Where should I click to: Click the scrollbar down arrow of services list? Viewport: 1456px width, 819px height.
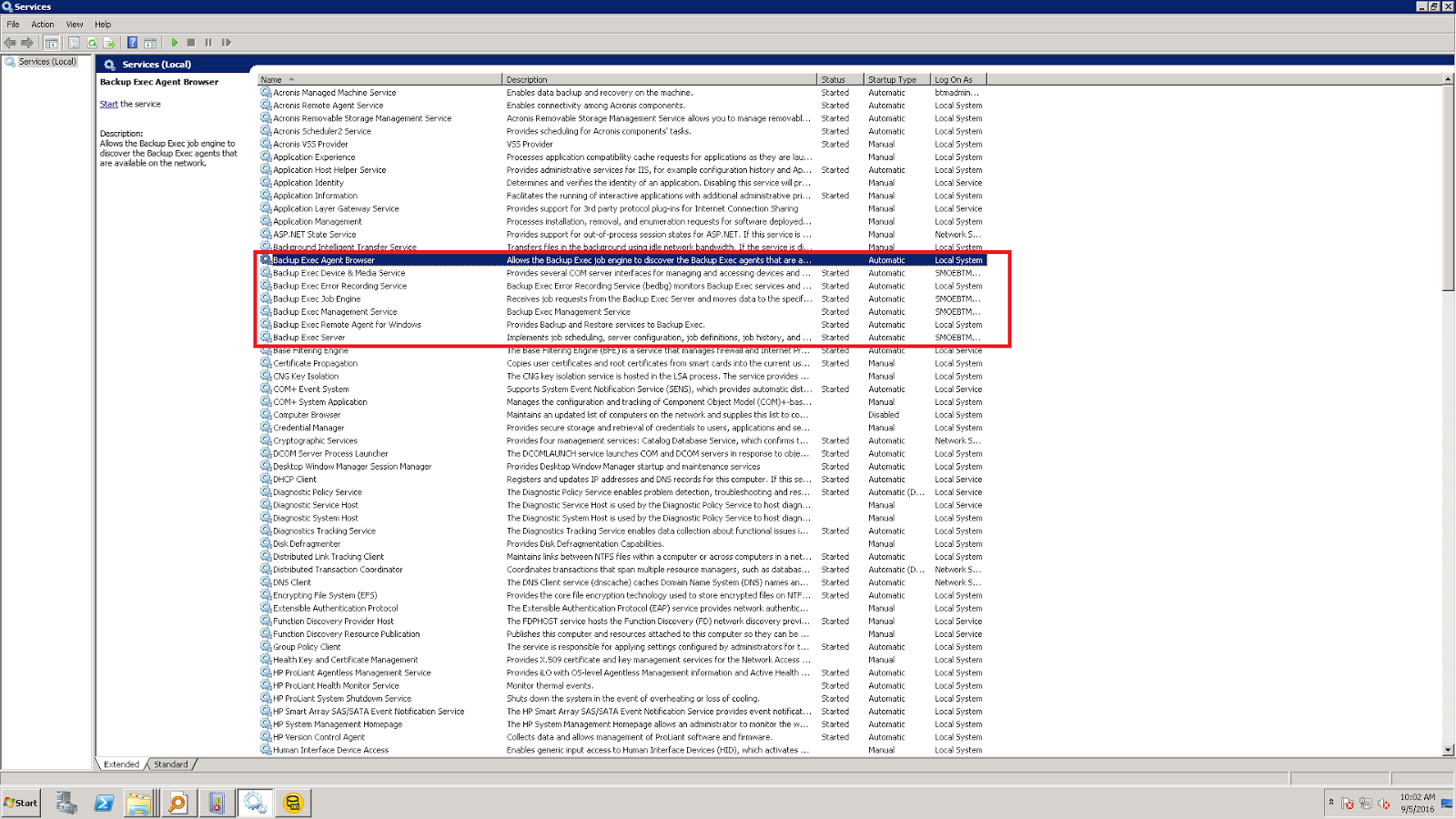pyautogui.click(x=1448, y=750)
